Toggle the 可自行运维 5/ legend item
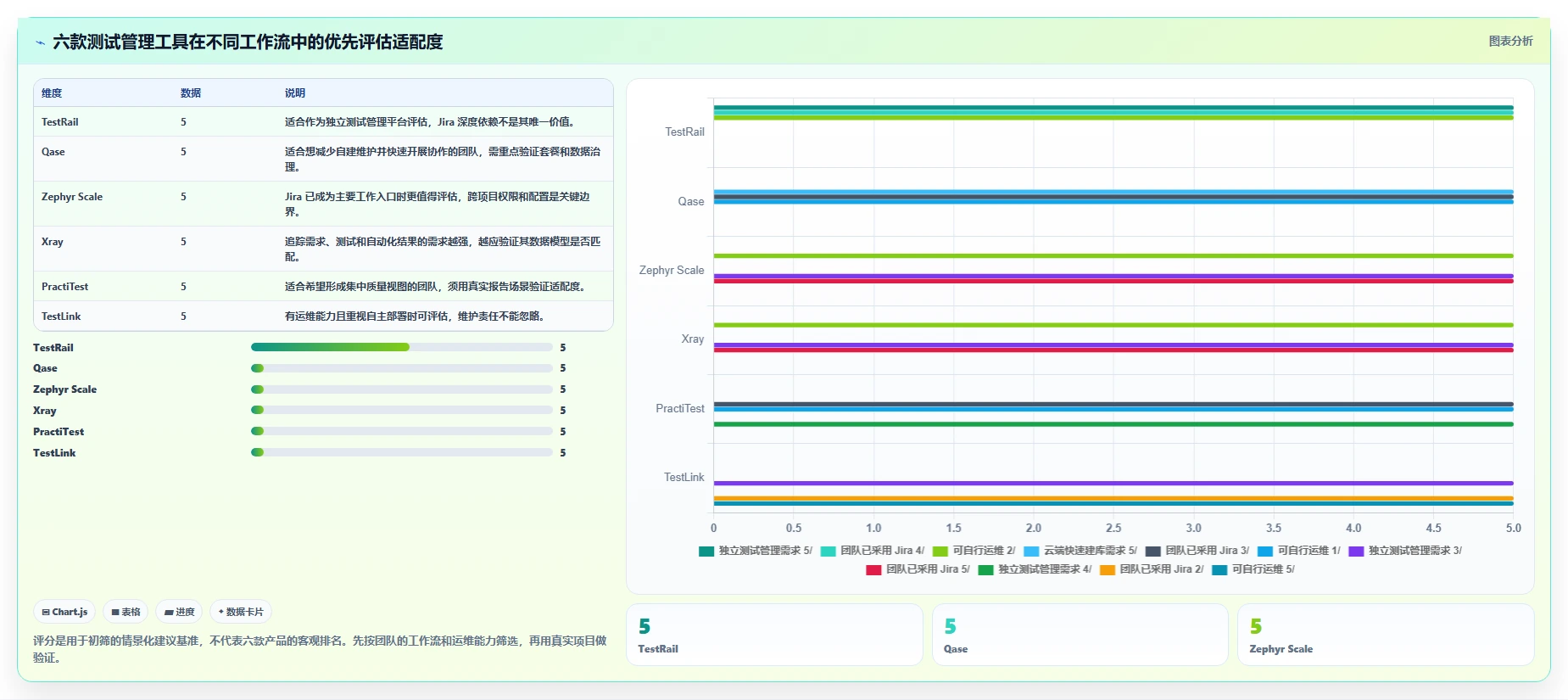This screenshot has height=700, width=1568. point(1253,569)
